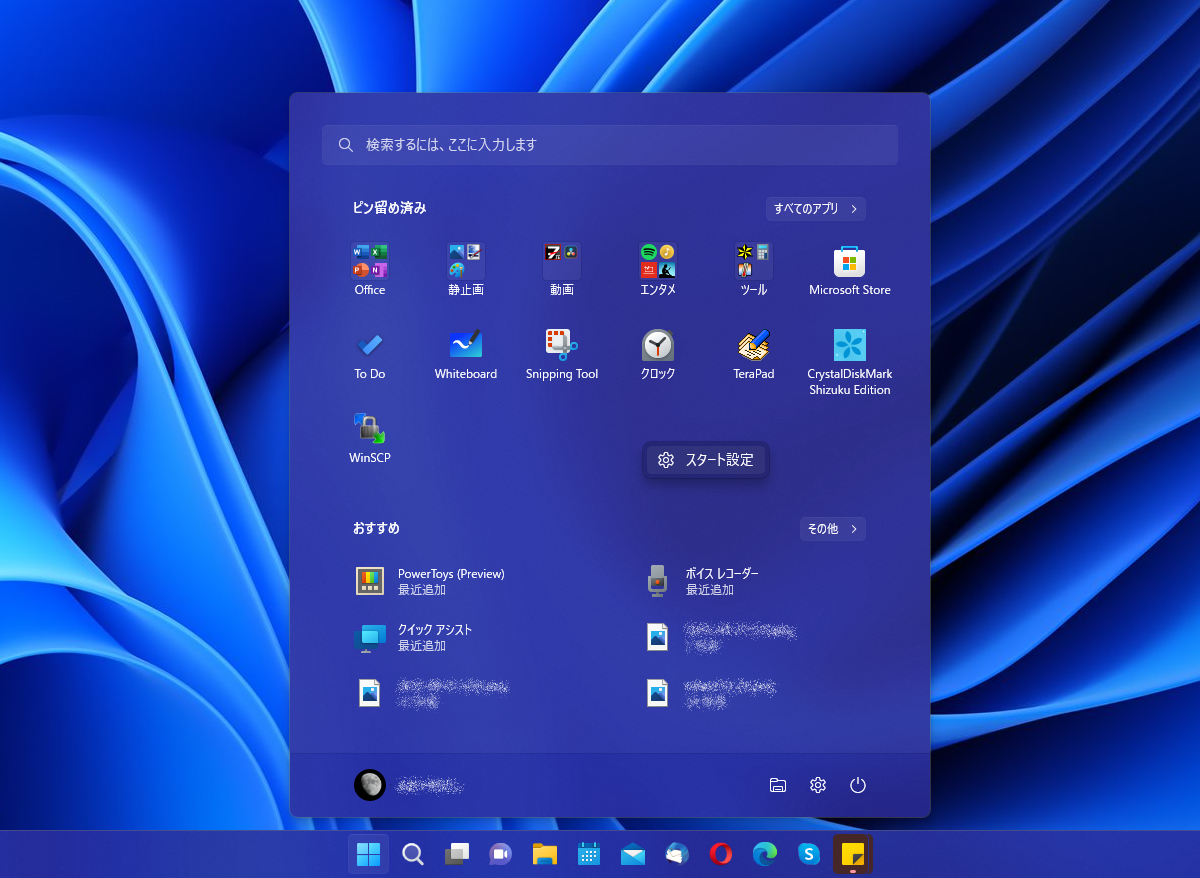Open Task View on the taskbar
Viewport: 1200px width, 878px height.
tap(456, 854)
